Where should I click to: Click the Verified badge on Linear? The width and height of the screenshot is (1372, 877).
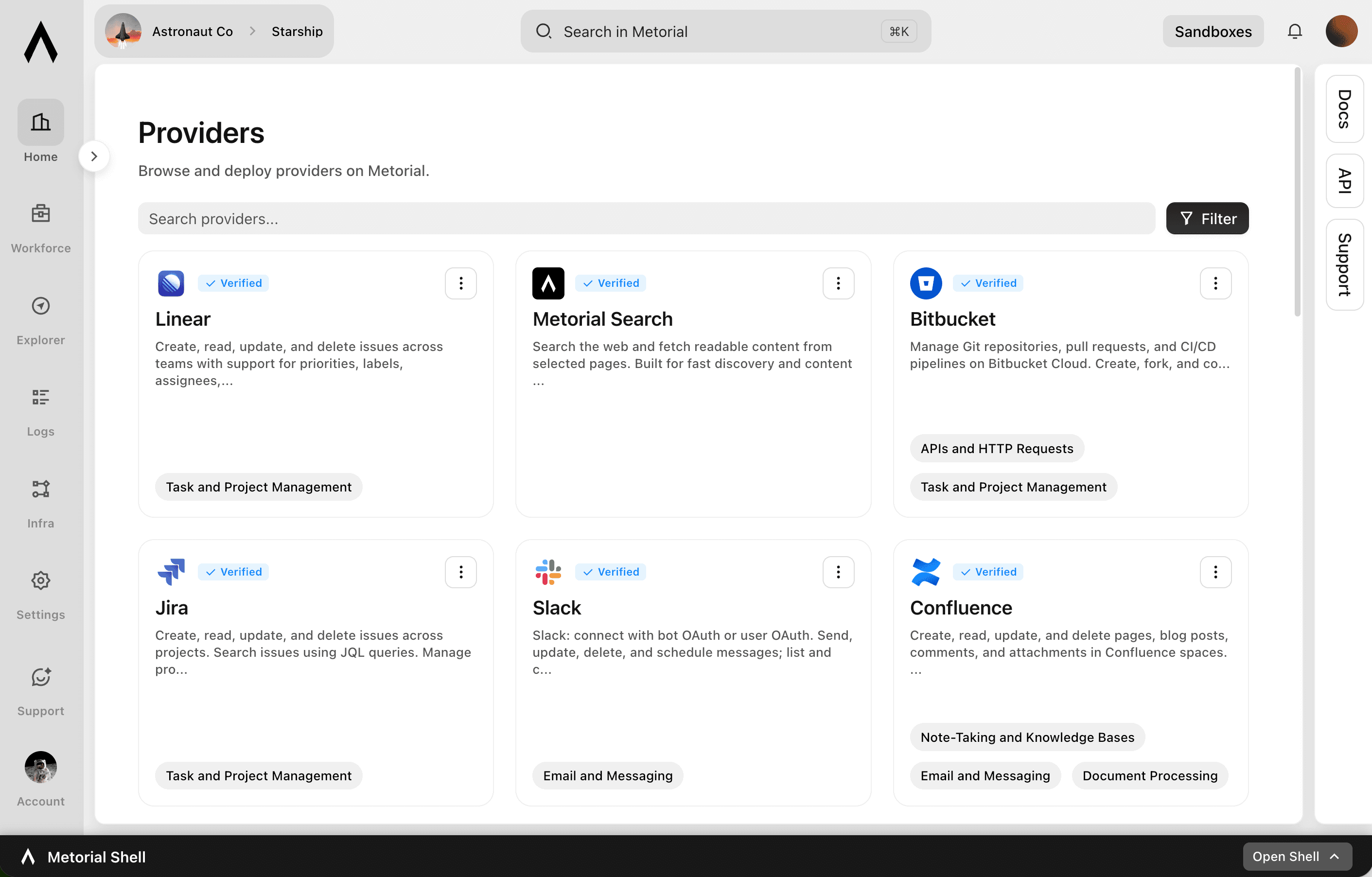[x=233, y=283]
